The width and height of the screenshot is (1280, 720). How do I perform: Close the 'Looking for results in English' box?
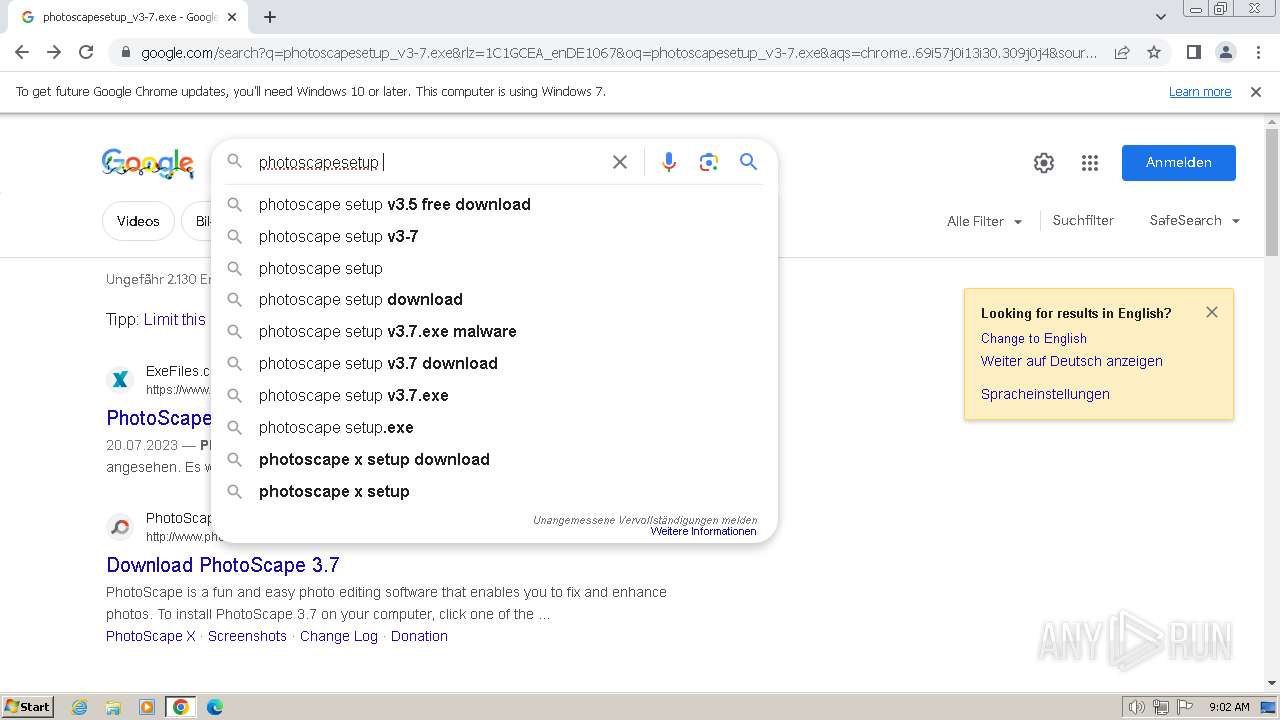pyautogui.click(x=1212, y=312)
